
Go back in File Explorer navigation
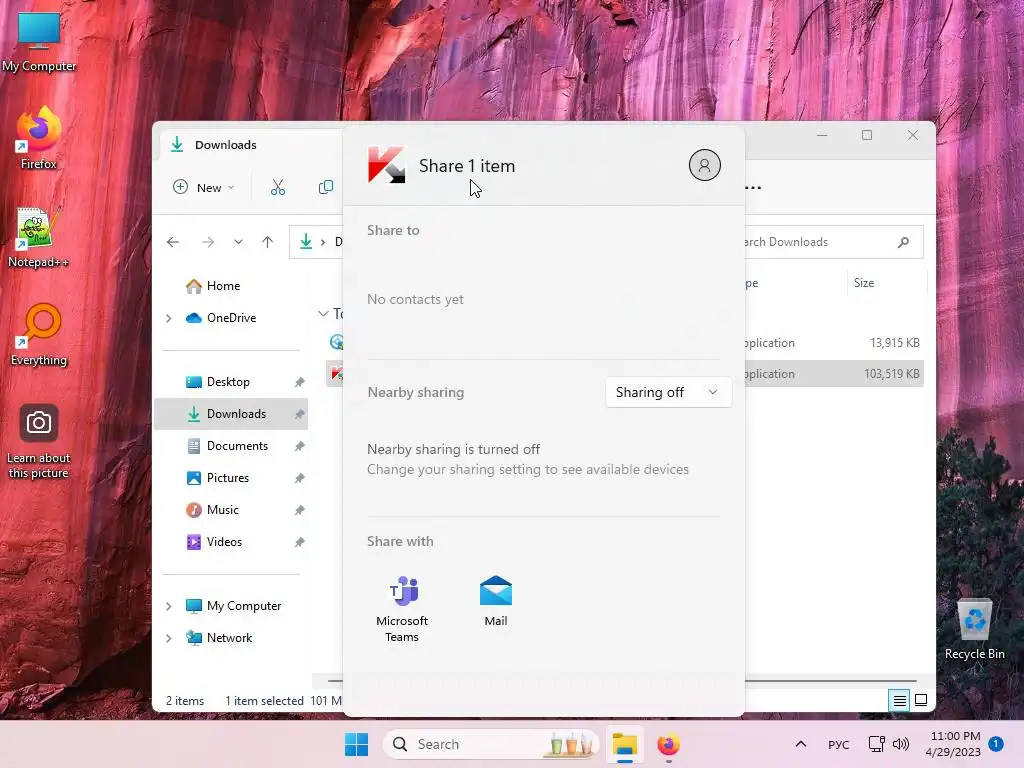tap(172, 242)
